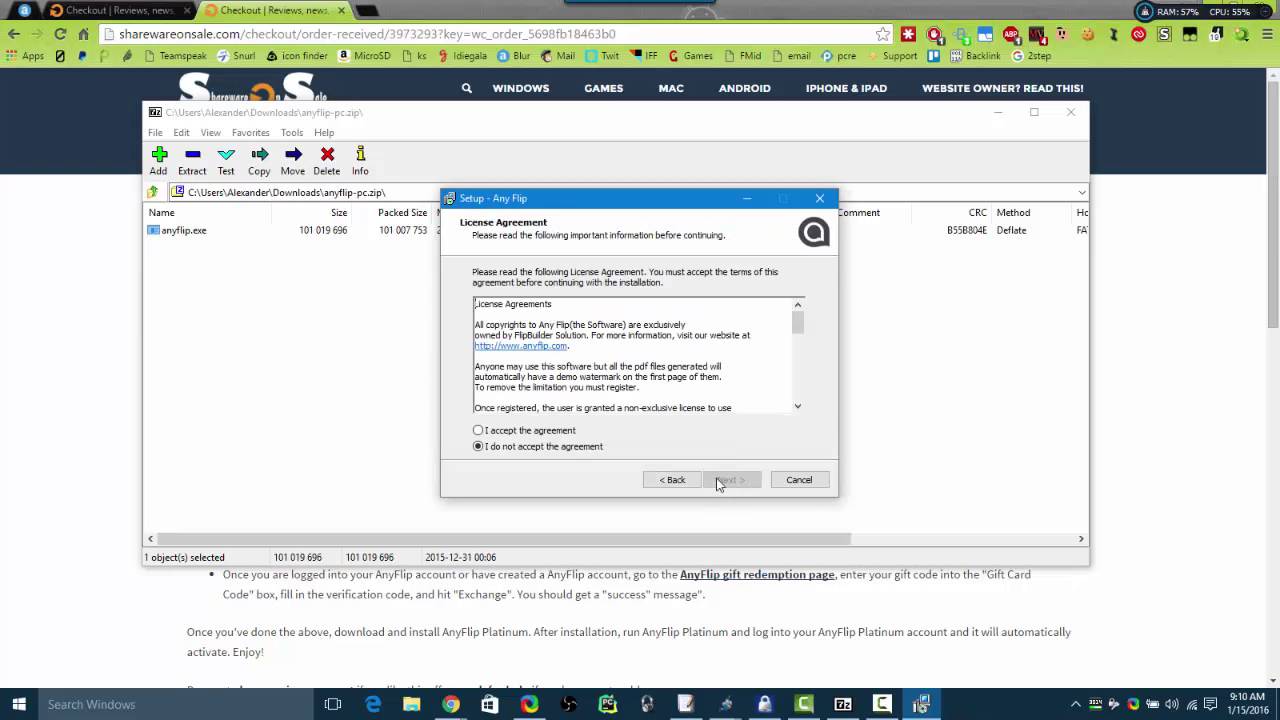Open the MAC section of the site
This screenshot has width=1280, height=720.
[671, 88]
